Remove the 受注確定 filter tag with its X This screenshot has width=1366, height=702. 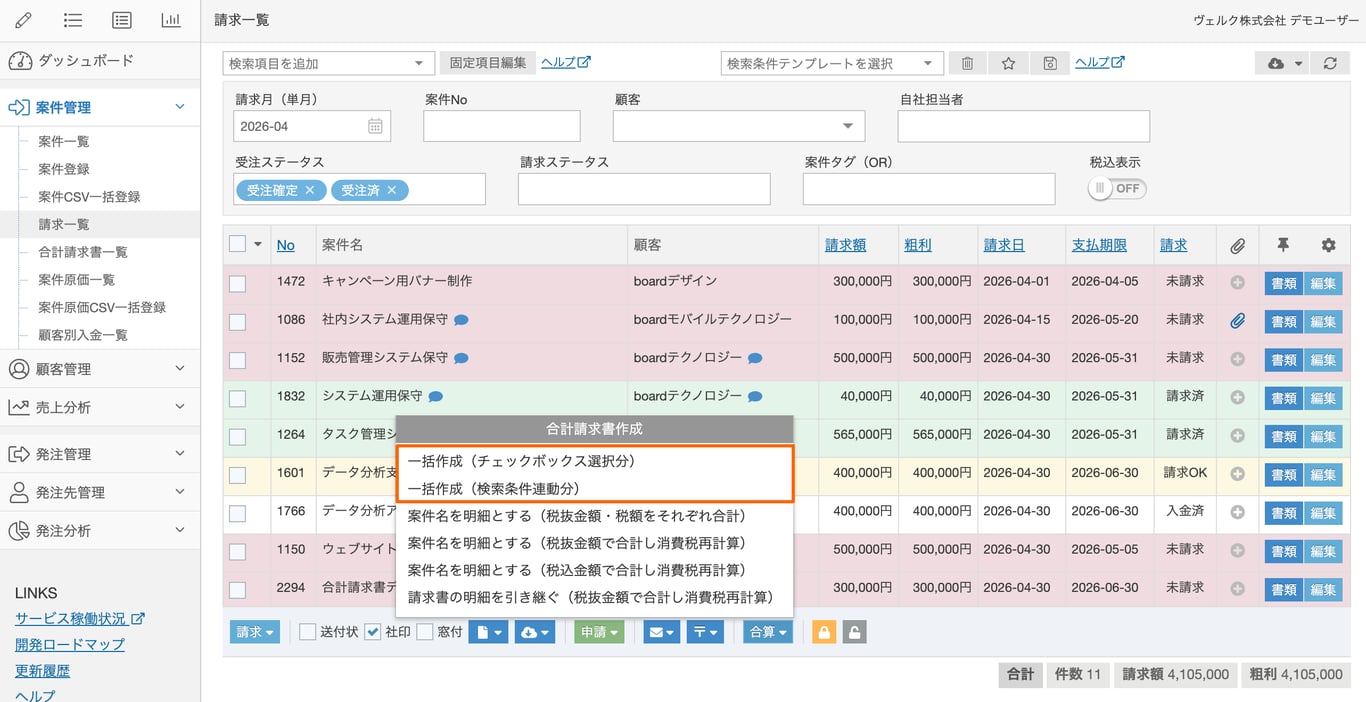click(310, 190)
